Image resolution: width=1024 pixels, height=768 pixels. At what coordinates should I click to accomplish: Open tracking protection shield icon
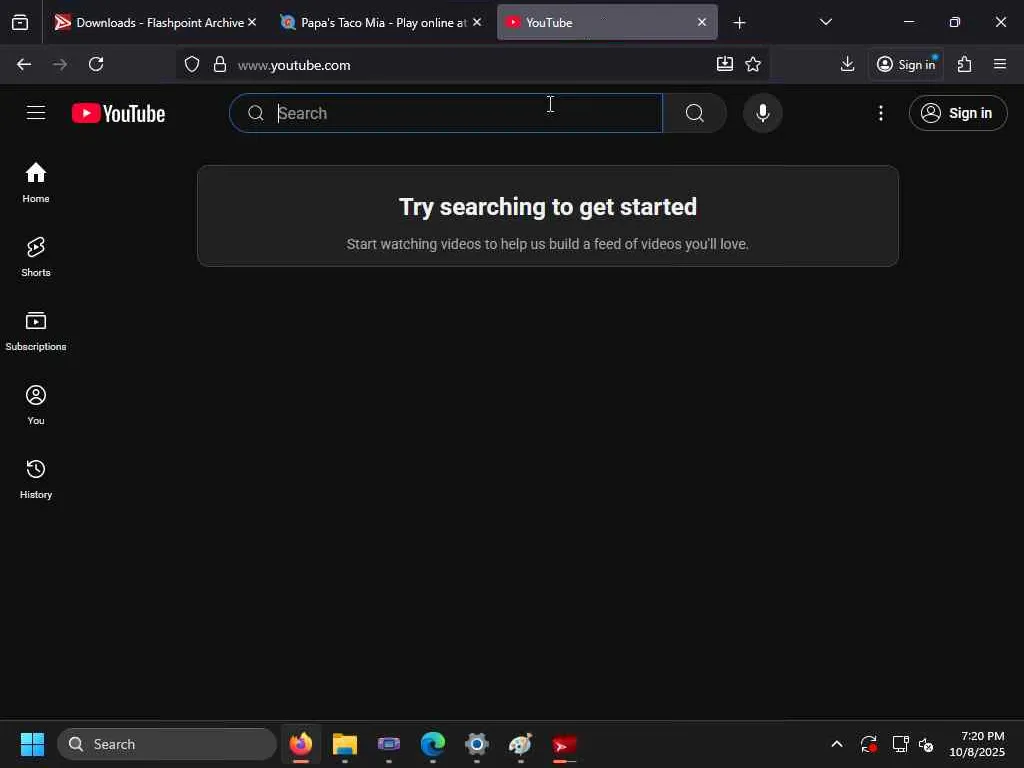click(x=191, y=64)
